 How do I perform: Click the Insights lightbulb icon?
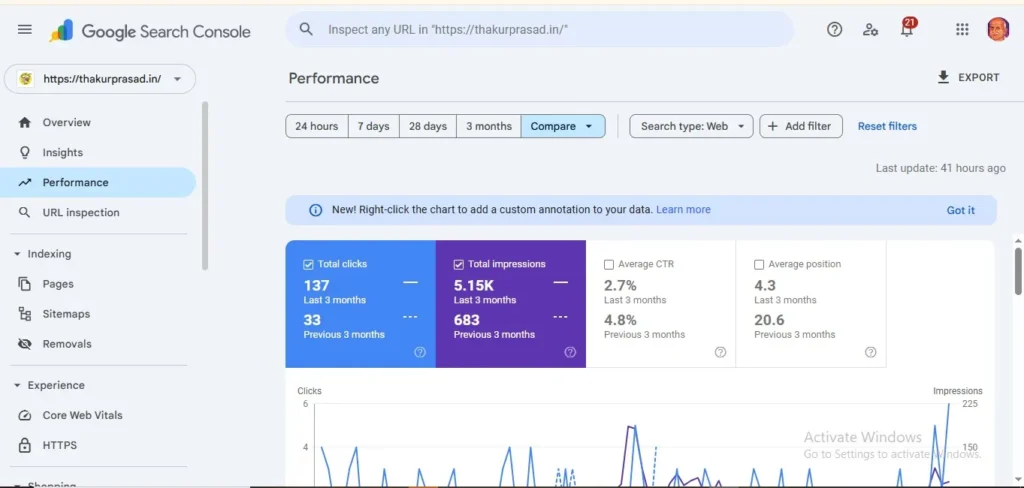(x=25, y=152)
